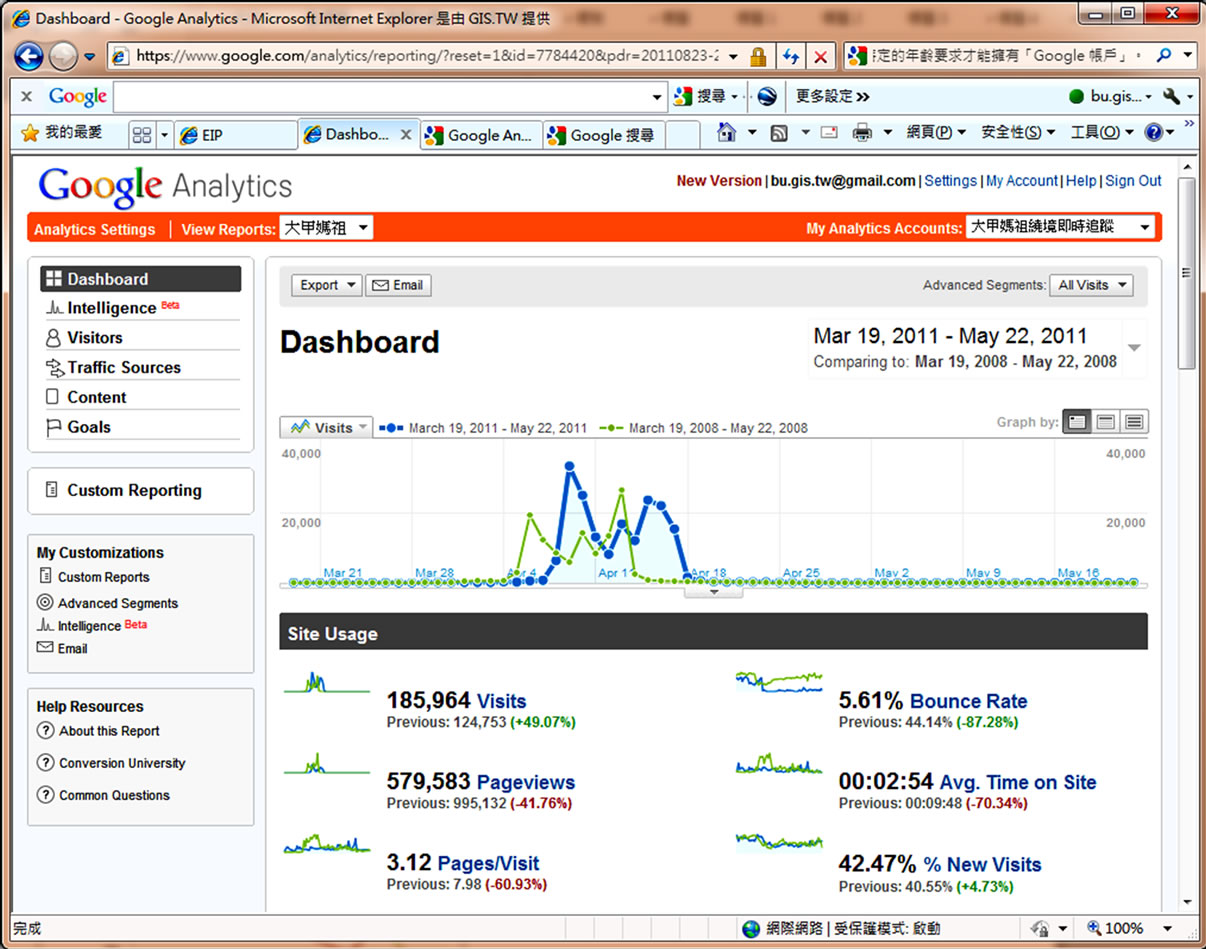The width and height of the screenshot is (1206, 949).
Task: Close the Dashboard browser tab
Action: (405, 134)
